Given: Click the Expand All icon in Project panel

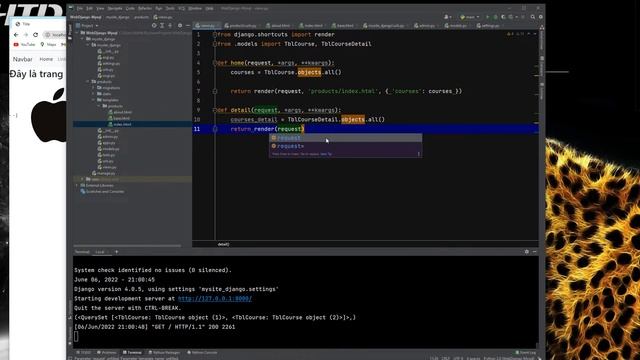Looking at the screenshot, I should point(162,25).
